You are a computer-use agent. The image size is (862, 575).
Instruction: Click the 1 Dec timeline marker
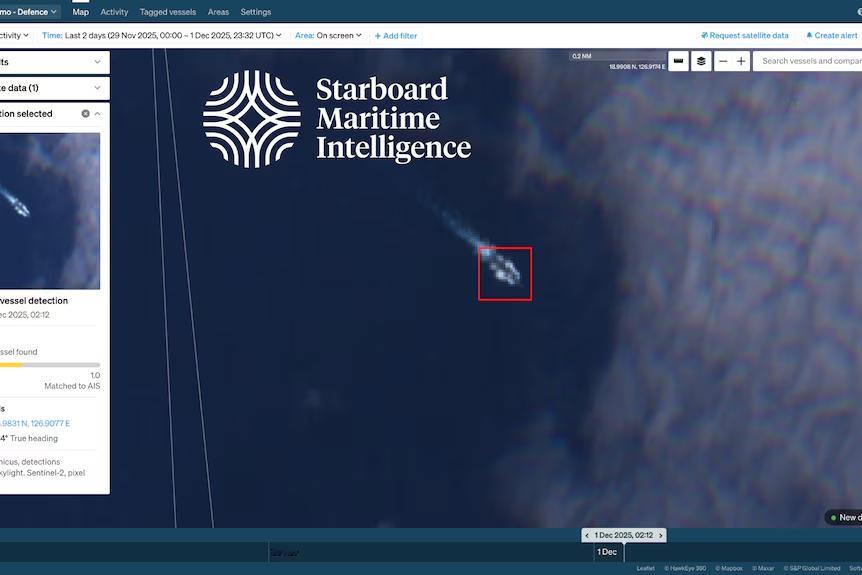607,552
